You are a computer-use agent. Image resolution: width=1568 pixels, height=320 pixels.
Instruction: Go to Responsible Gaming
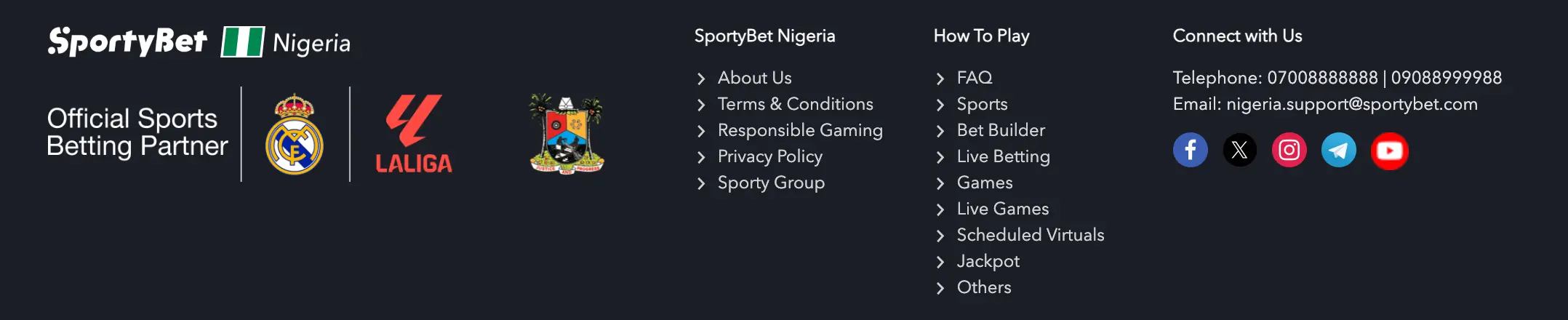pyautogui.click(x=800, y=130)
